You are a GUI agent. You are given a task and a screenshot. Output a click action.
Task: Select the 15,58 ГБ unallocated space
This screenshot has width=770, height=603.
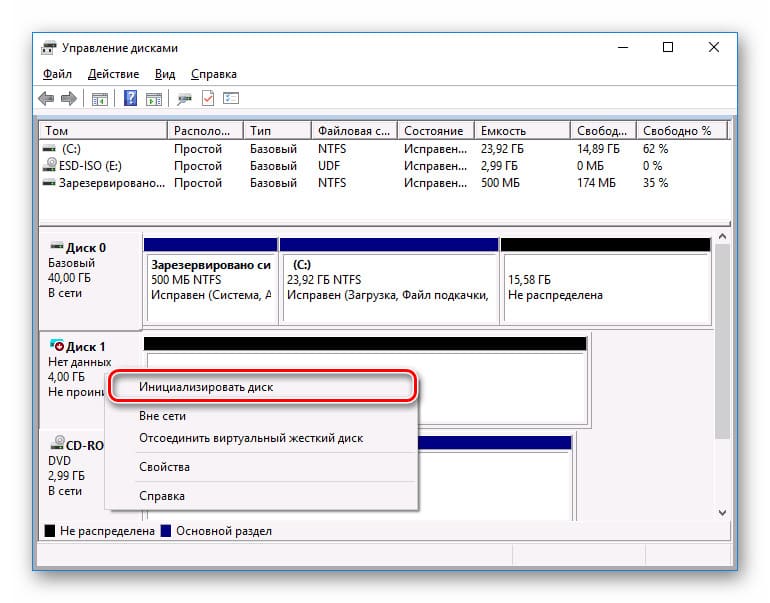(605, 281)
